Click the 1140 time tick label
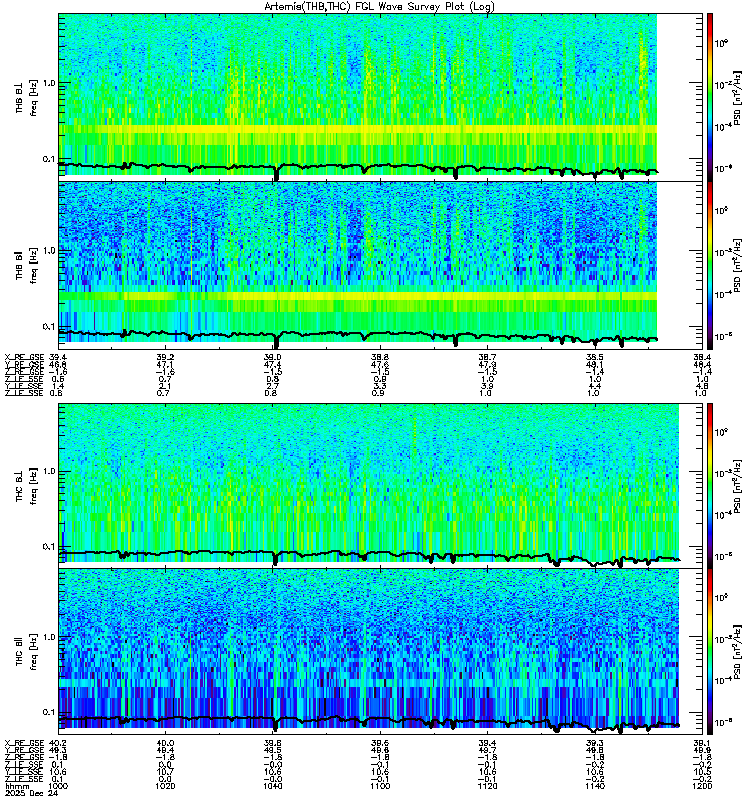This screenshot has width=750, height=800. click(x=595, y=786)
